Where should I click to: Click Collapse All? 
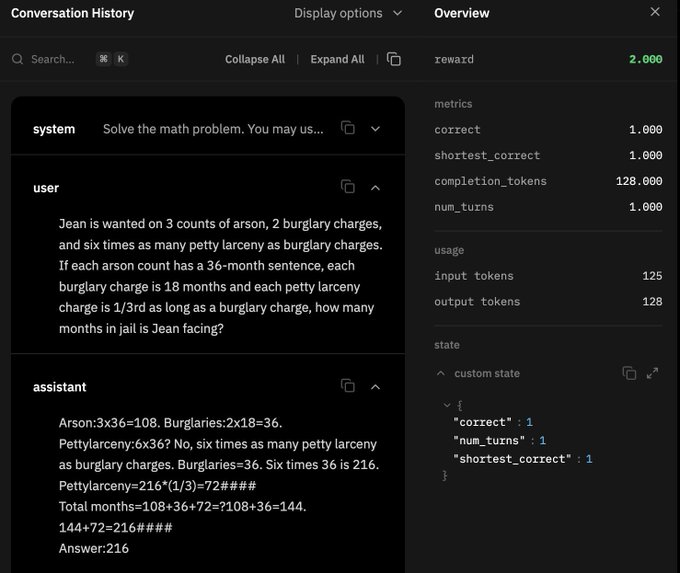click(255, 59)
